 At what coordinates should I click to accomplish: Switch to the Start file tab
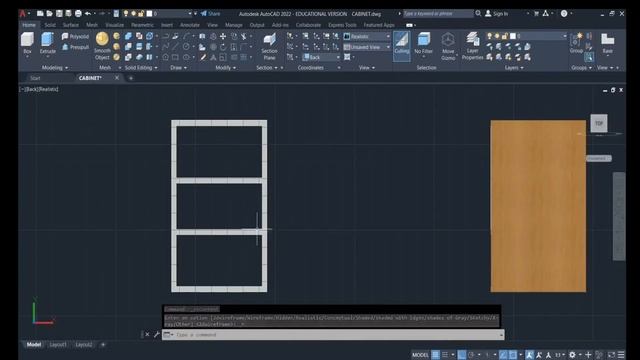[35, 78]
